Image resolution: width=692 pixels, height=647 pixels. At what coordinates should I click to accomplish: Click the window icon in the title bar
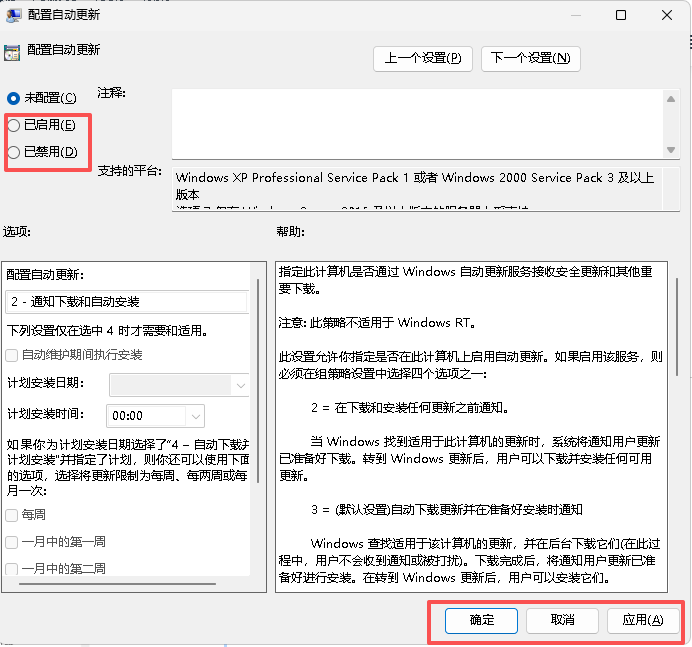click(11, 15)
